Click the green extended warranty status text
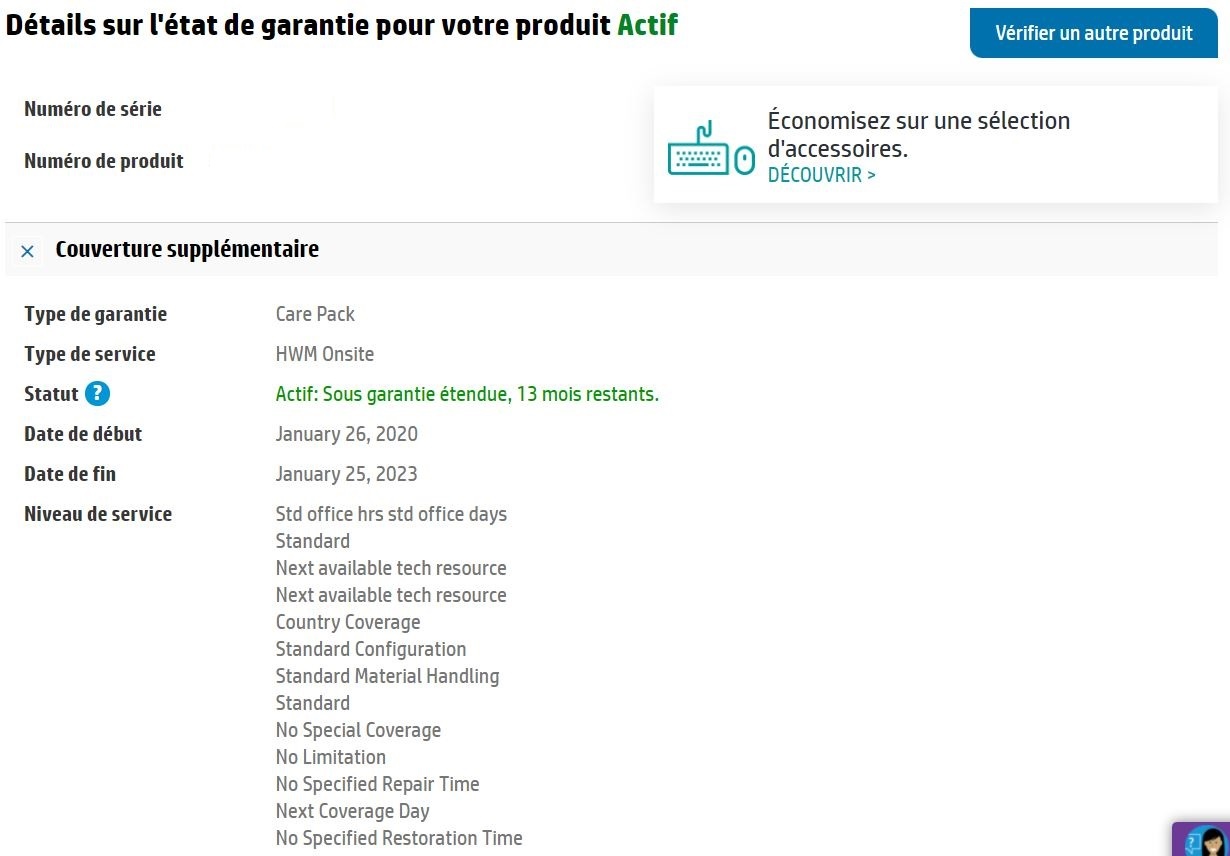Screen dimensions: 1230x856 (467, 394)
